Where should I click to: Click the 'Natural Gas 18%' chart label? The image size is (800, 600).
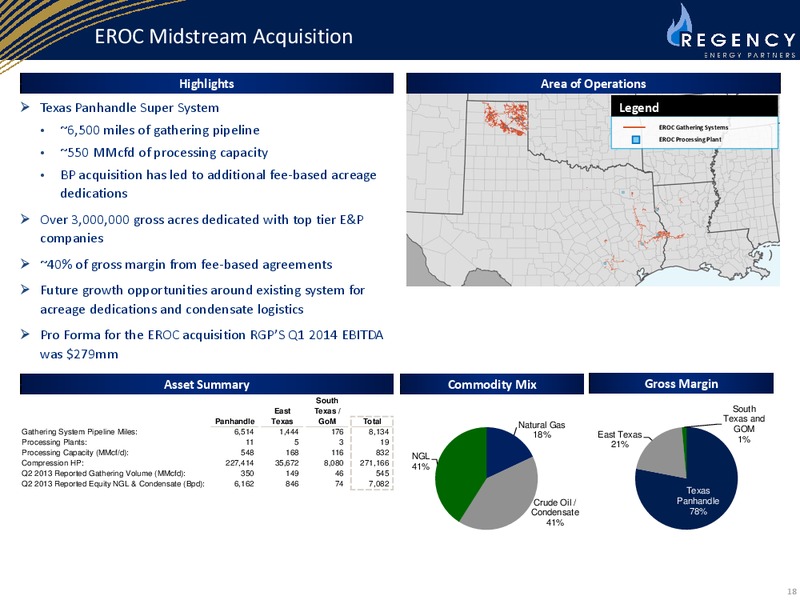click(541, 430)
